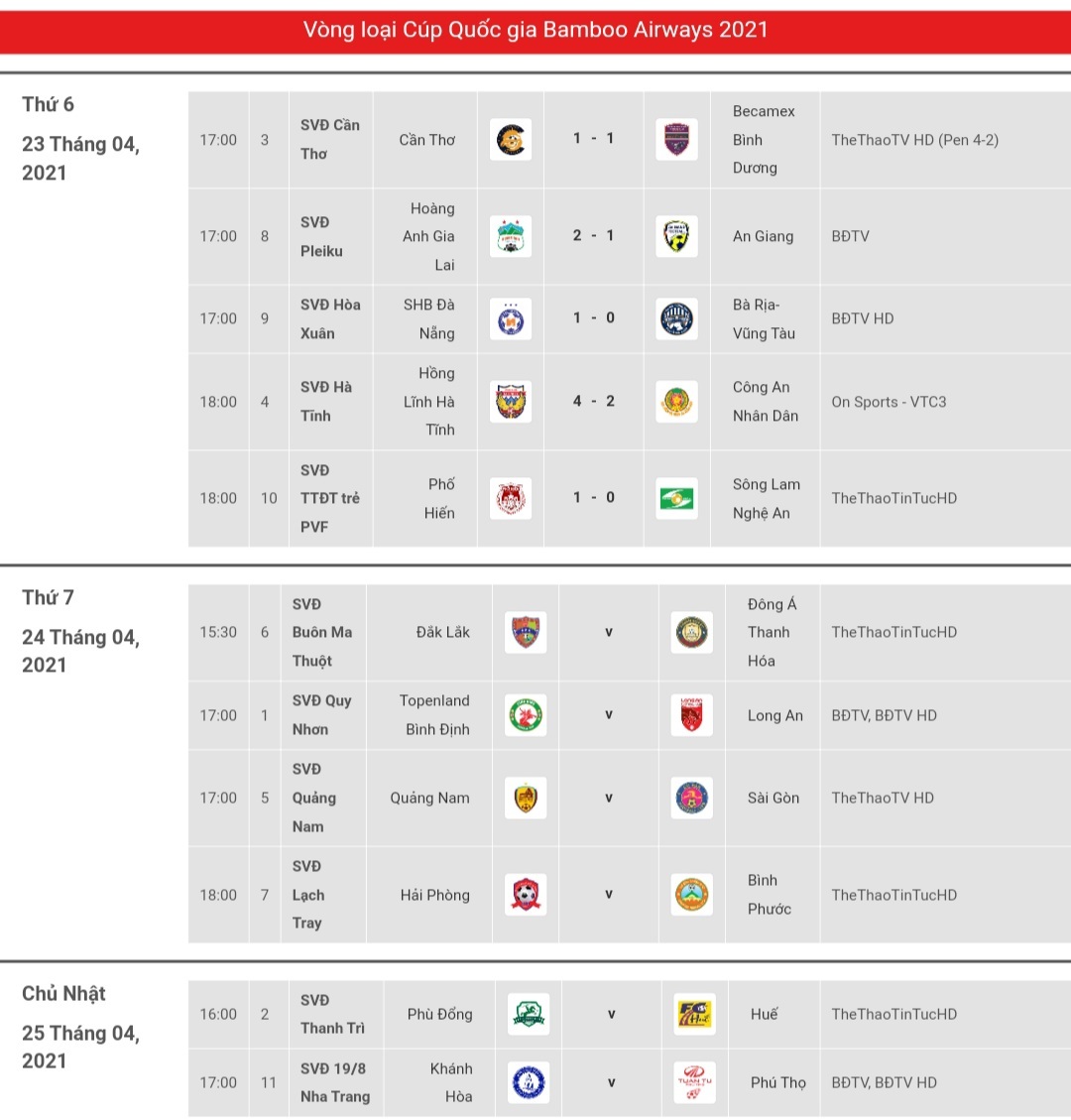The image size is (1071, 1120).
Task: Click the Công An Nhân Dân crest
Action: (677, 402)
